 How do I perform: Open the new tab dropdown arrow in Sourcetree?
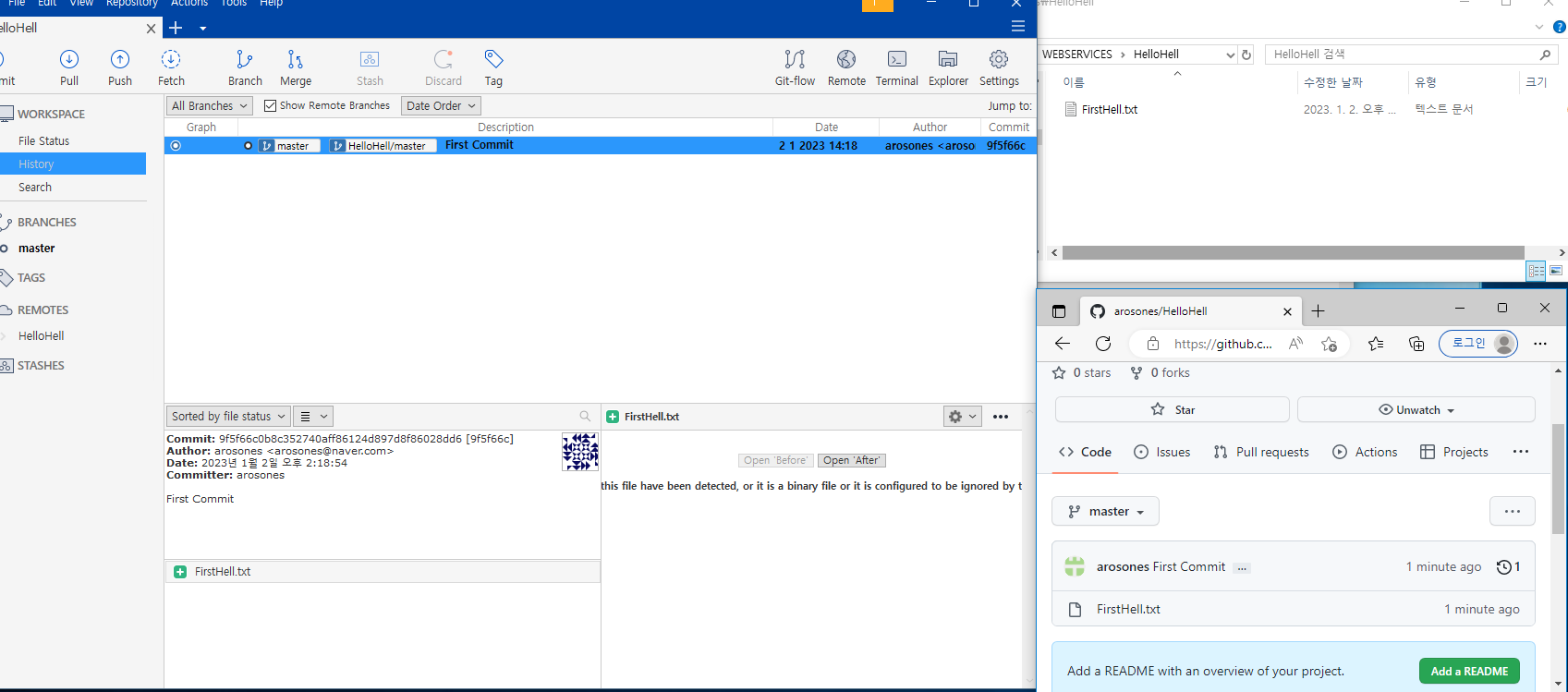tap(203, 29)
